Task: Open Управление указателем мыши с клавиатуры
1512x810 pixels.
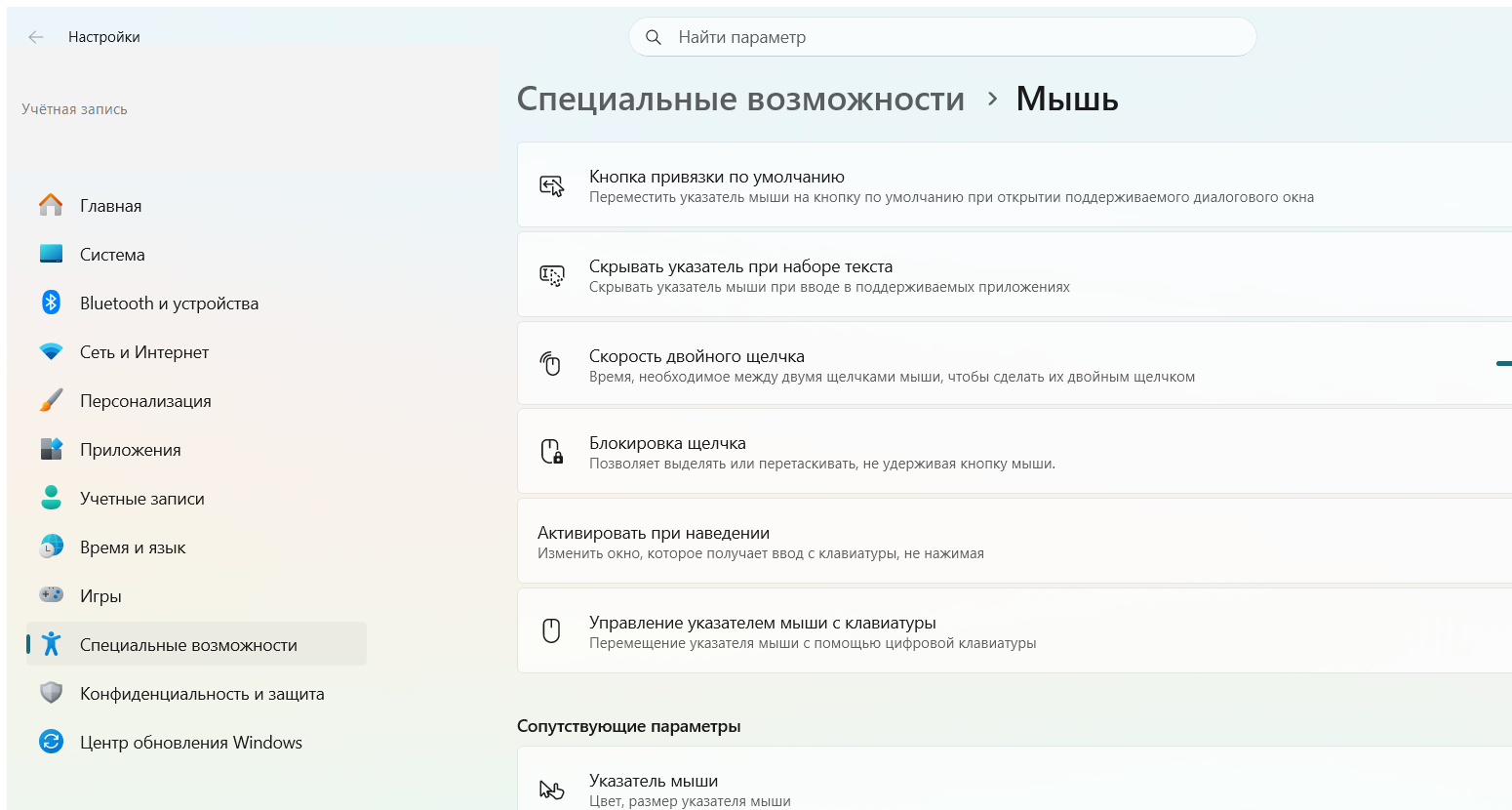Action: point(1015,630)
